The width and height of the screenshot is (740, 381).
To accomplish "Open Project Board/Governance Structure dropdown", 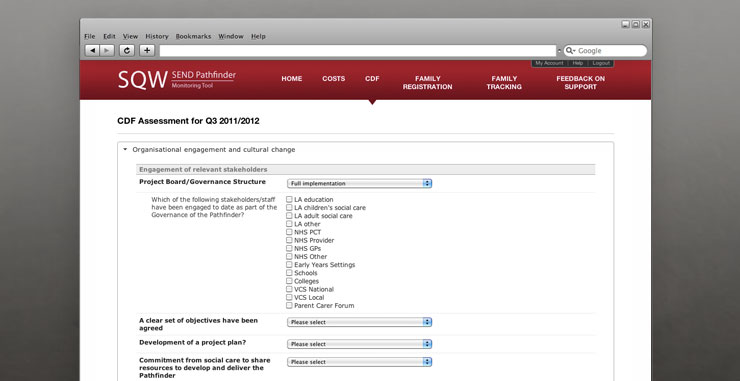I will 359,183.
